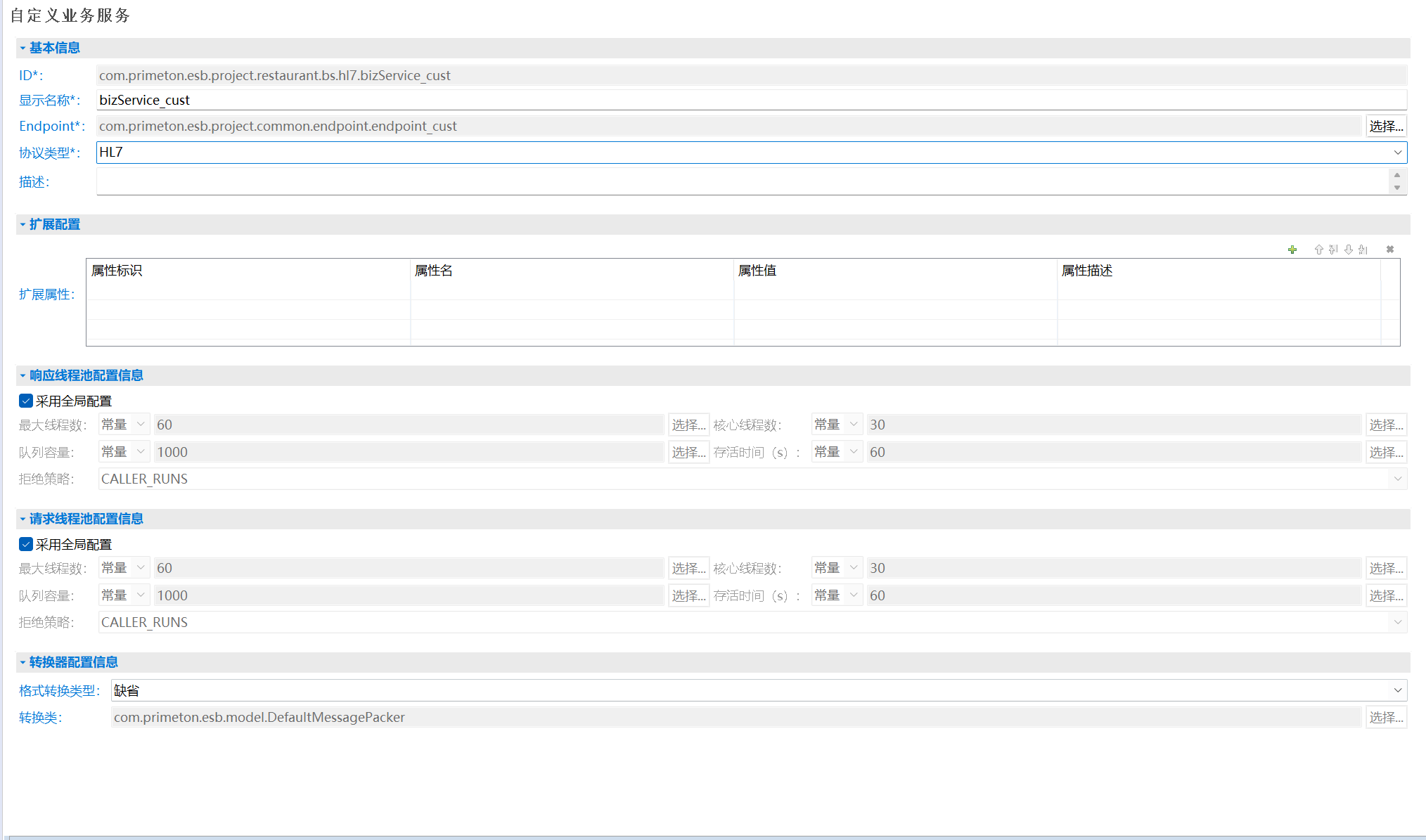Click the 属性名 column header
Viewport: 1426px width, 840px height.
point(433,271)
